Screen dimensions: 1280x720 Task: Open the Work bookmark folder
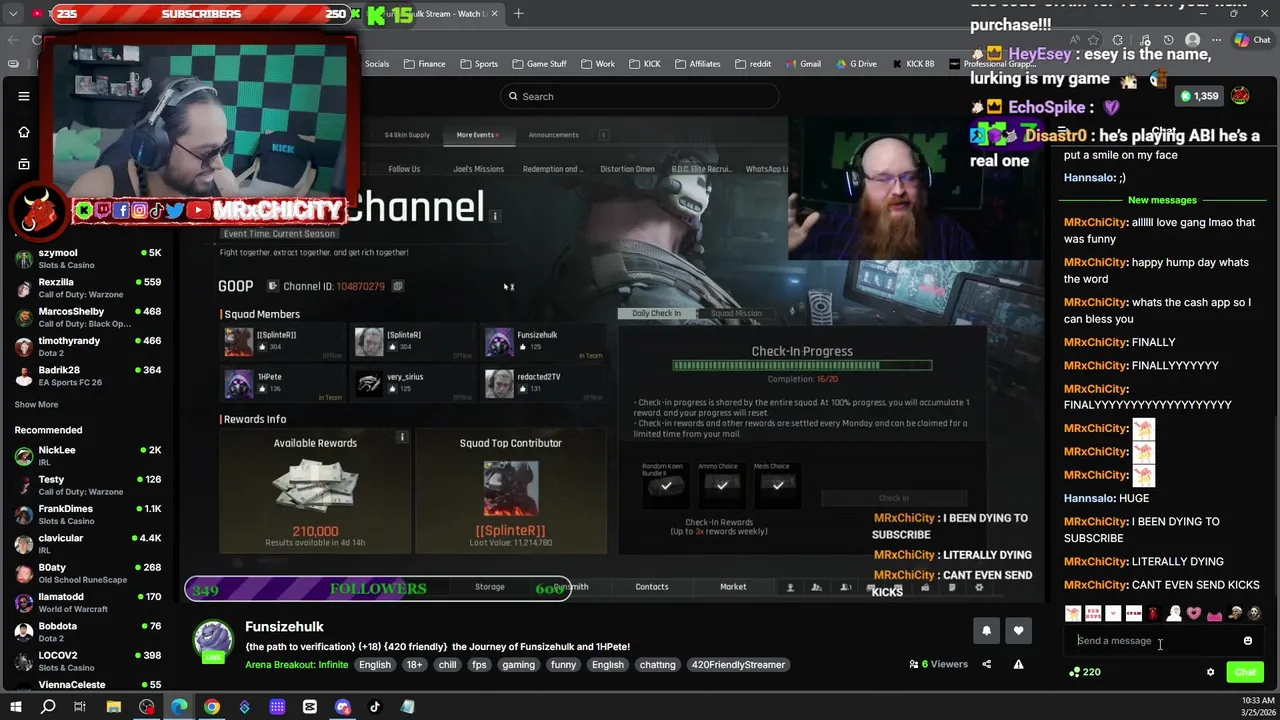click(x=597, y=64)
